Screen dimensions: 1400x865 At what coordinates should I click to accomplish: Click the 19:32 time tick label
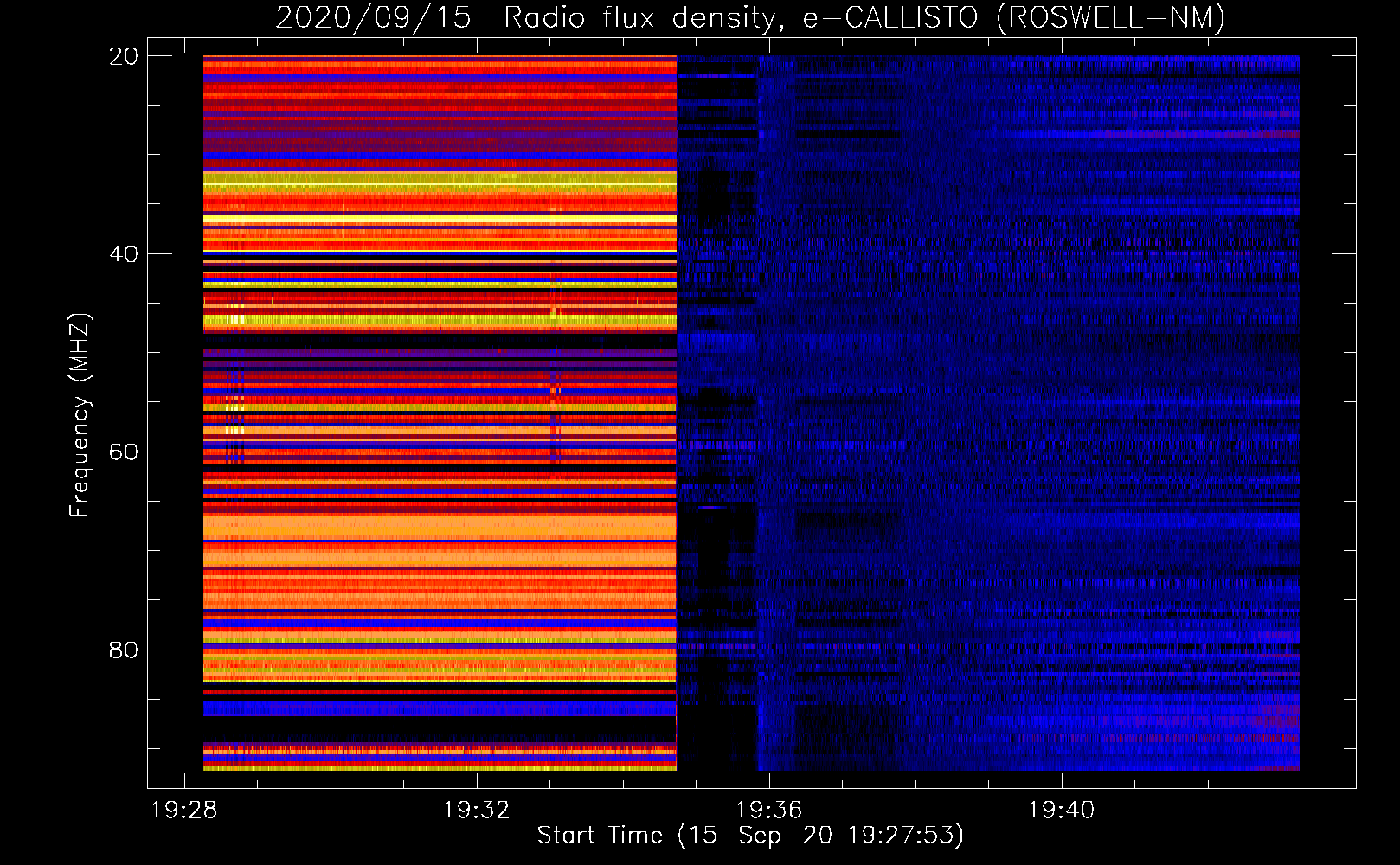pyautogui.click(x=476, y=811)
